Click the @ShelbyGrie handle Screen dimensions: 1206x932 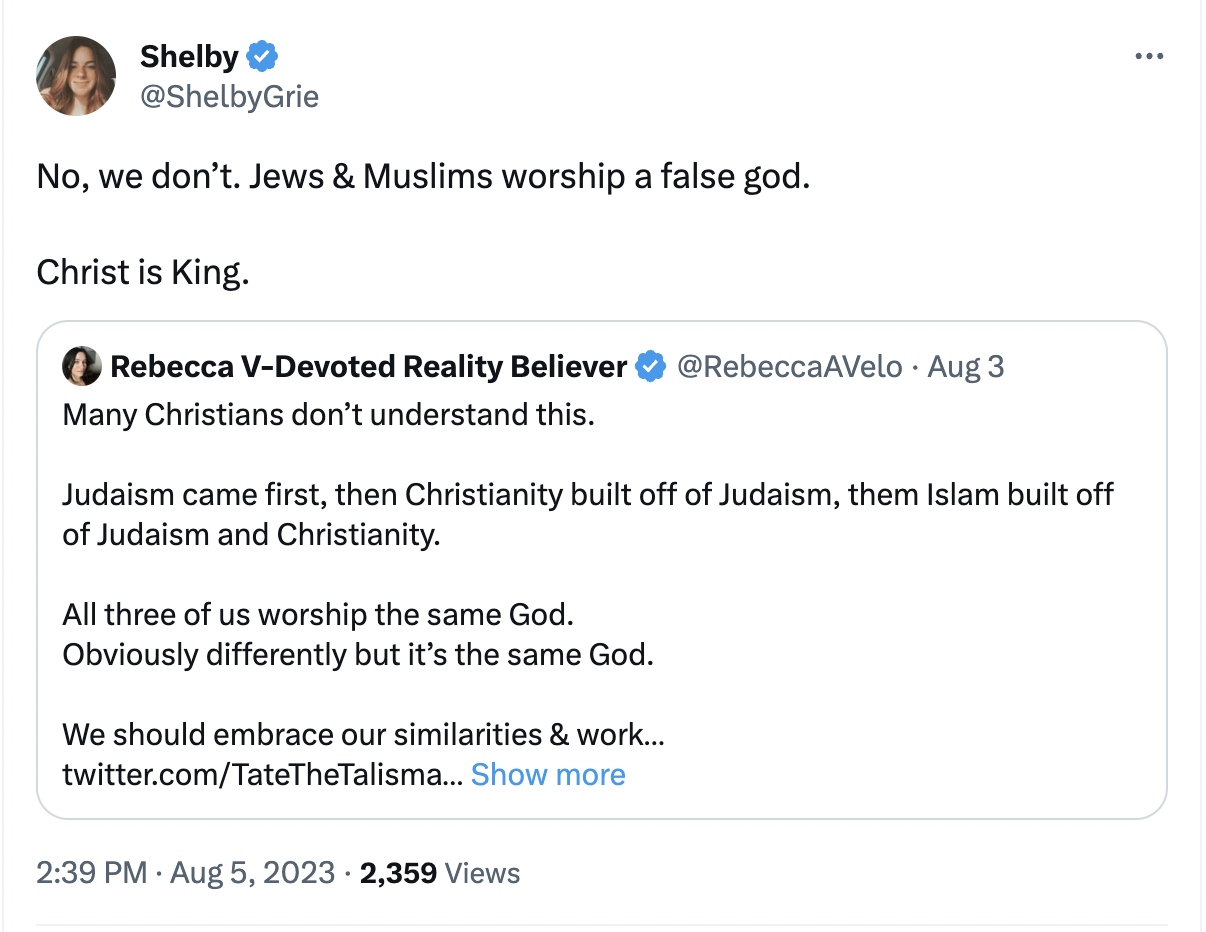click(229, 96)
